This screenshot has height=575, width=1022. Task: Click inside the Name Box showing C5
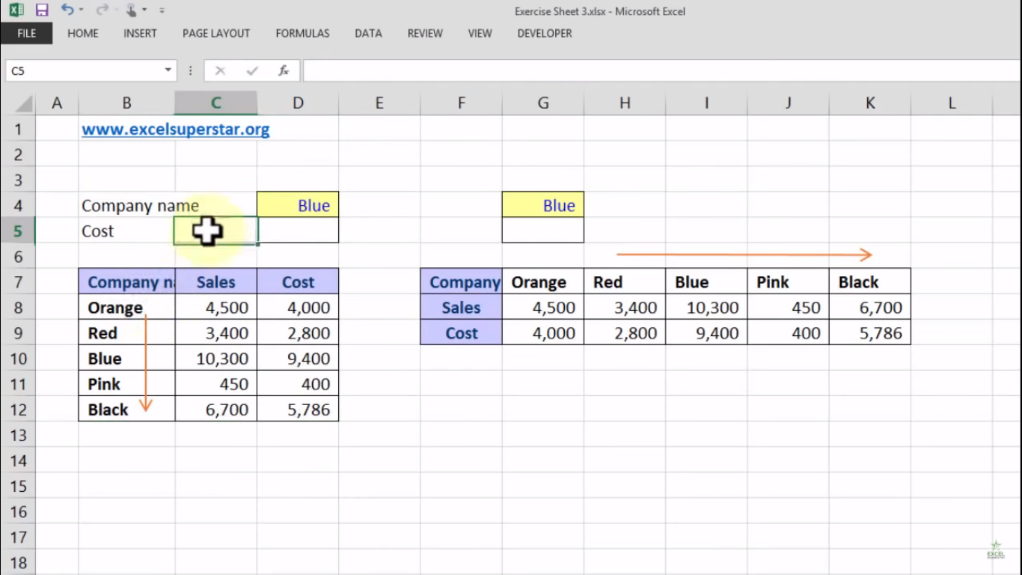coord(83,70)
